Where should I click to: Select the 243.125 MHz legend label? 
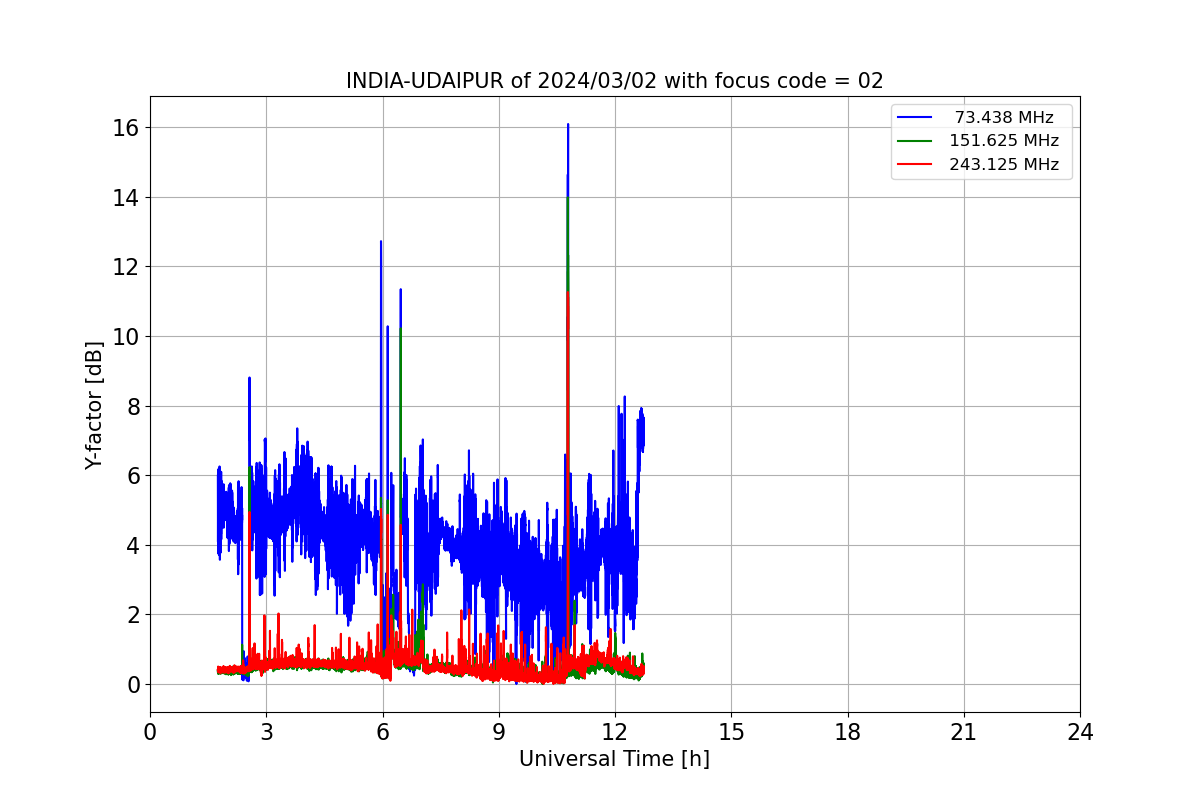tap(1004, 165)
